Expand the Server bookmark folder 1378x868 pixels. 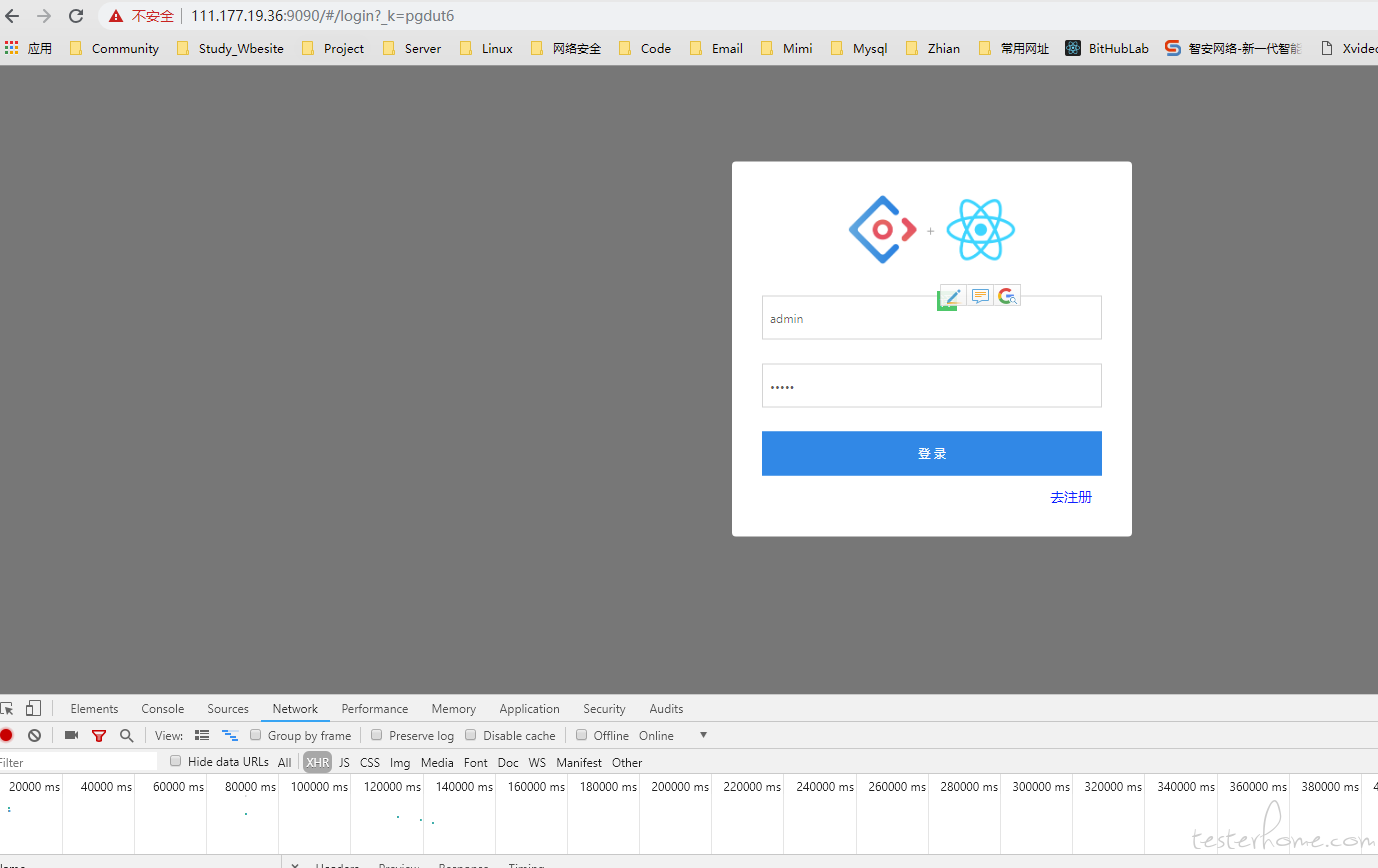412,48
